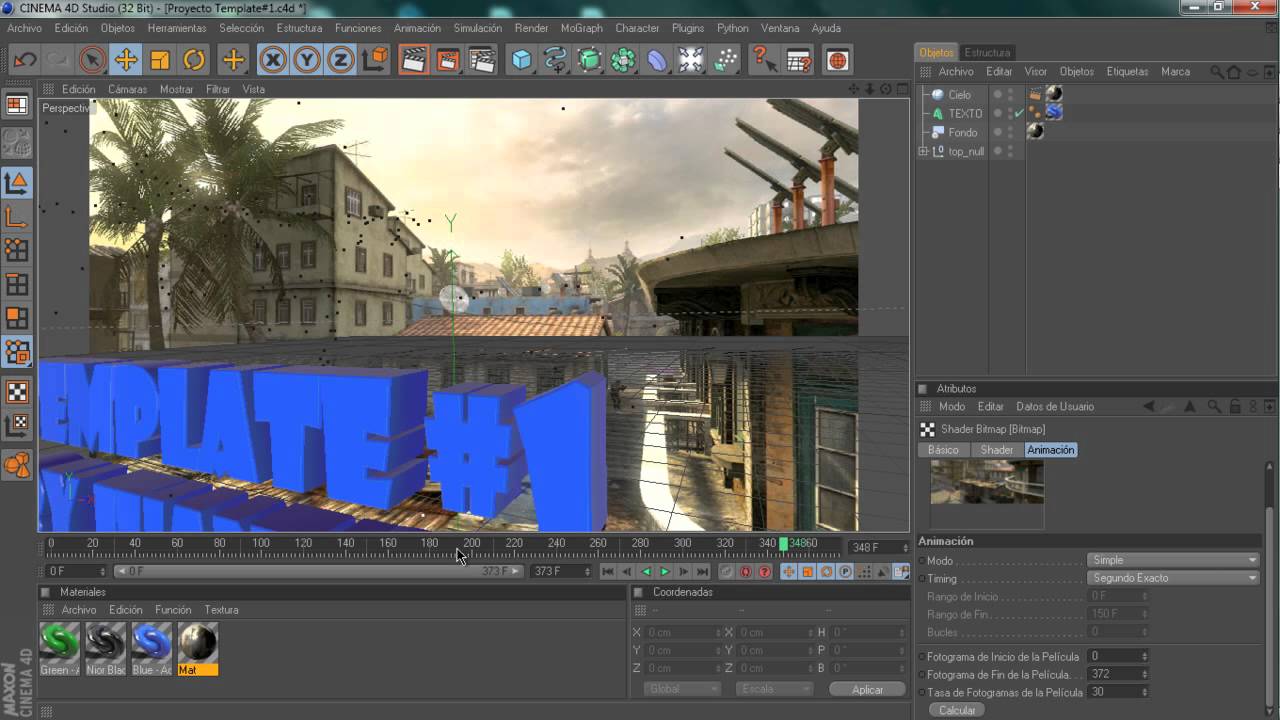The image size is (1280, 720).
Task: Open the scene and floor objects icon
Action: click(691, 60)
